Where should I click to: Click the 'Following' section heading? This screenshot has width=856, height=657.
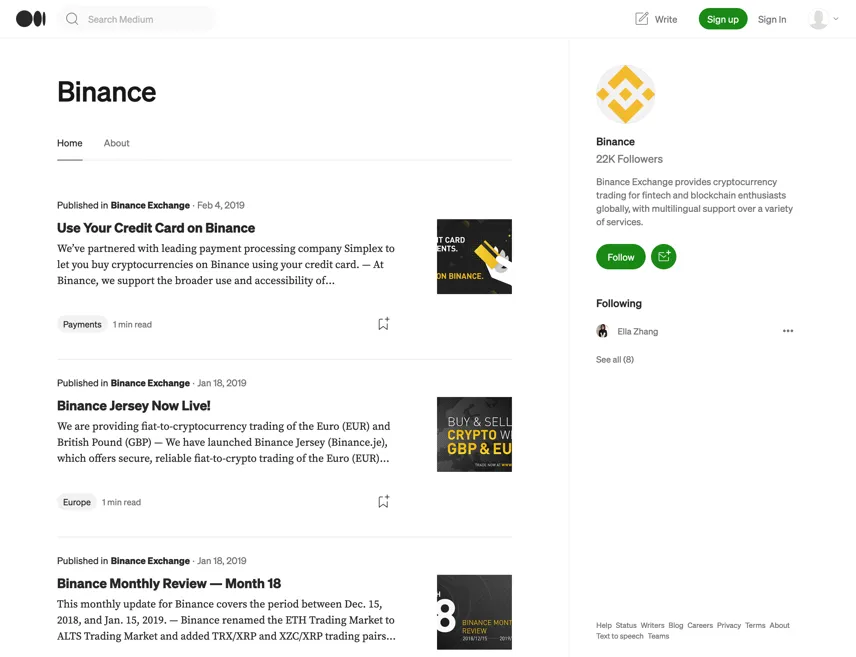619,303
